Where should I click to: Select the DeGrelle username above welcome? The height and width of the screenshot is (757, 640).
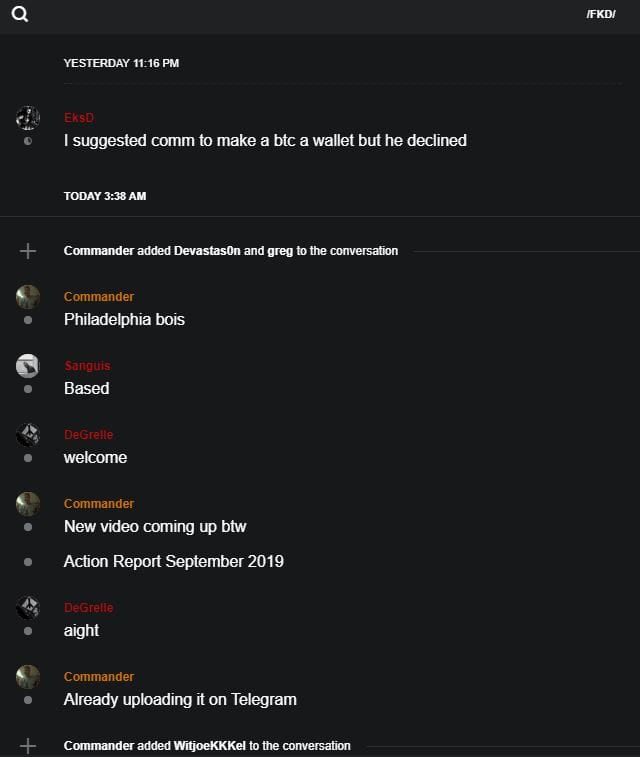pos(89,435)
